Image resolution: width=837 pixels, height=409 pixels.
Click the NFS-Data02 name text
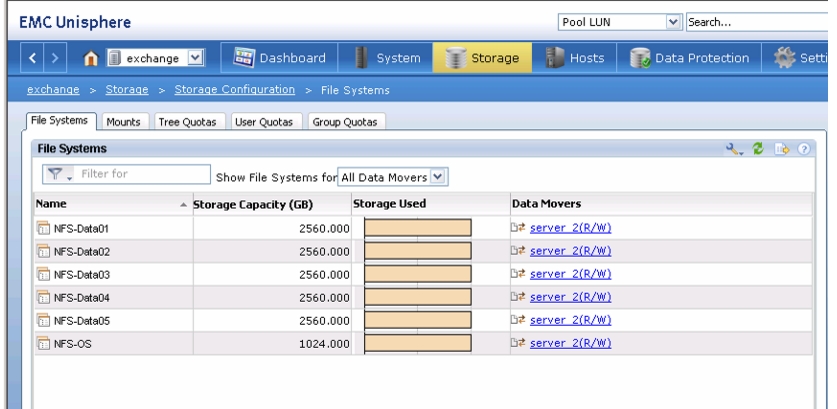82,251
